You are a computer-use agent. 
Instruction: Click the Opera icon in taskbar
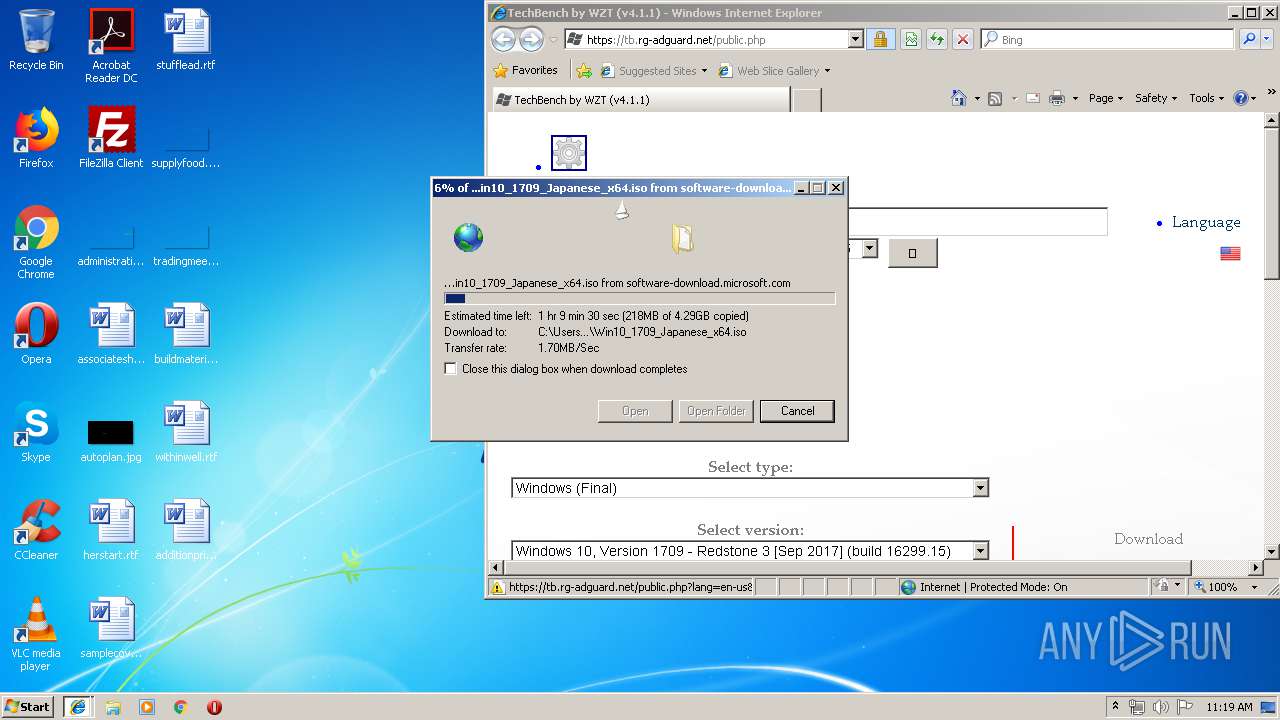coord(214,707)
